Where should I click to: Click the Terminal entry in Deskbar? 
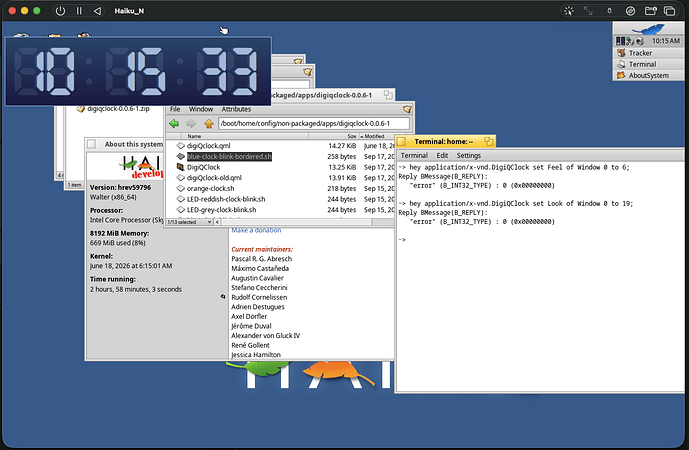point(649,64)
